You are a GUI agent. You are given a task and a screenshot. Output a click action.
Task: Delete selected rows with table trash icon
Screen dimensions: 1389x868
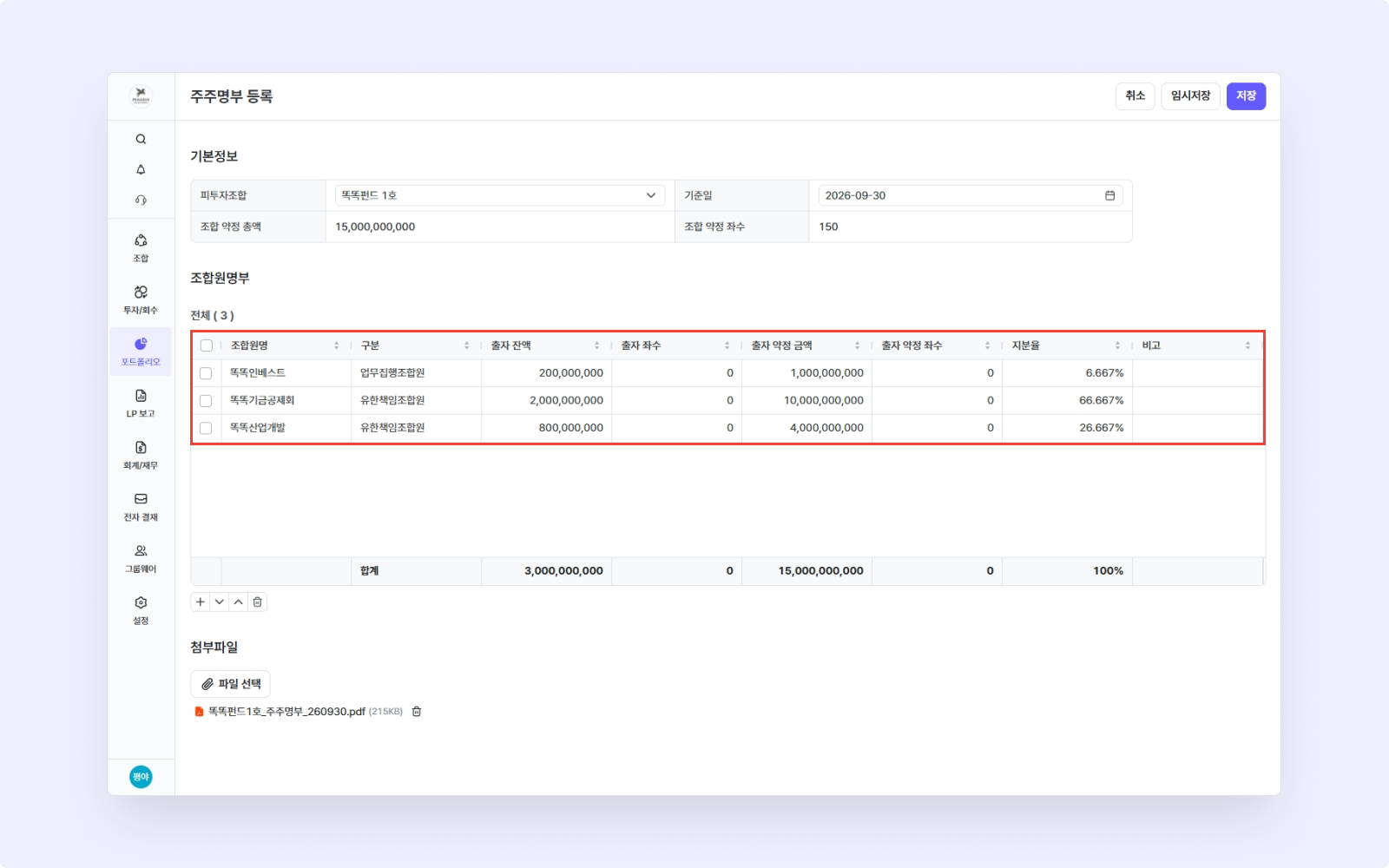258,602
